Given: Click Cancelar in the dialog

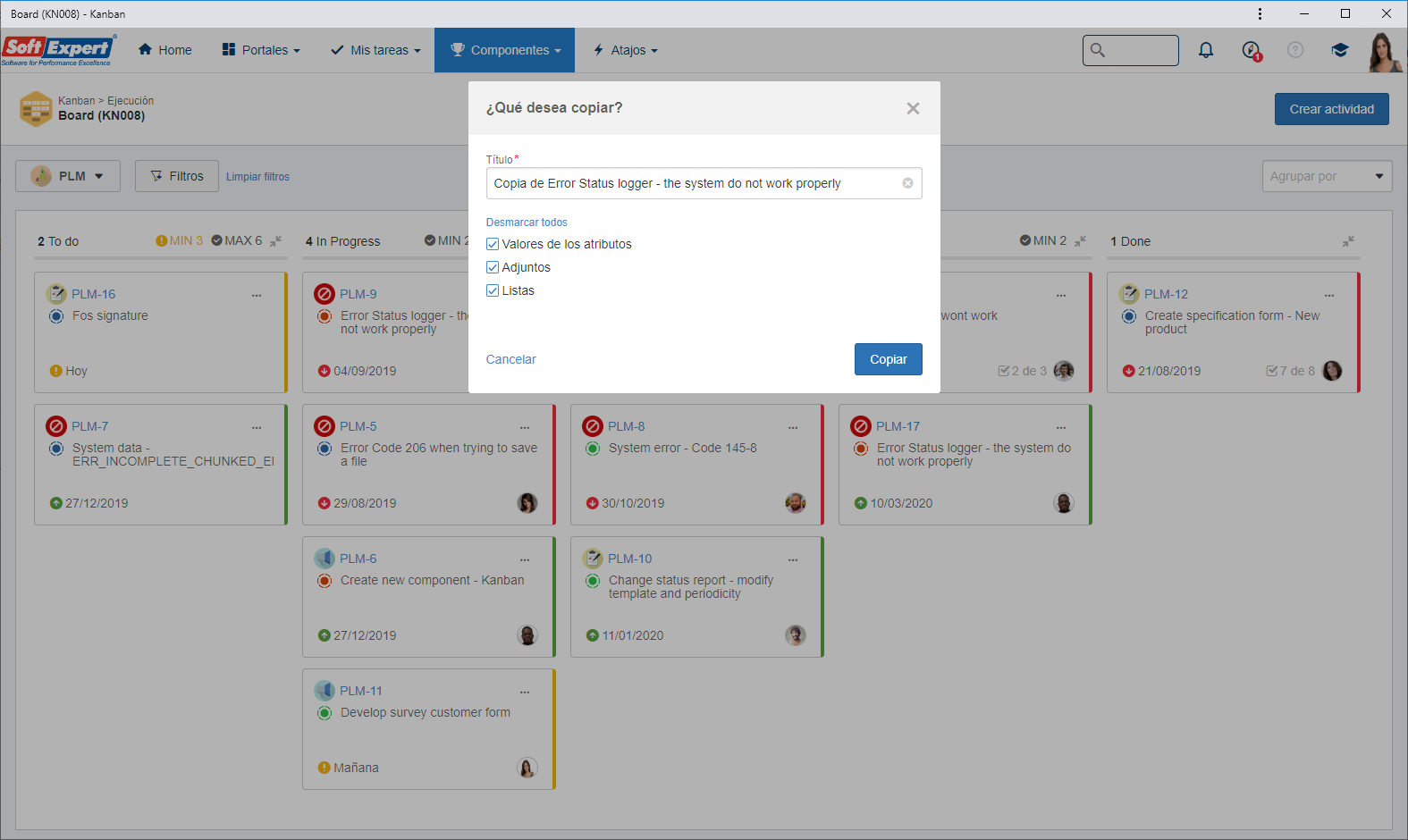Looking at the screenshot, I should [510, 359].
